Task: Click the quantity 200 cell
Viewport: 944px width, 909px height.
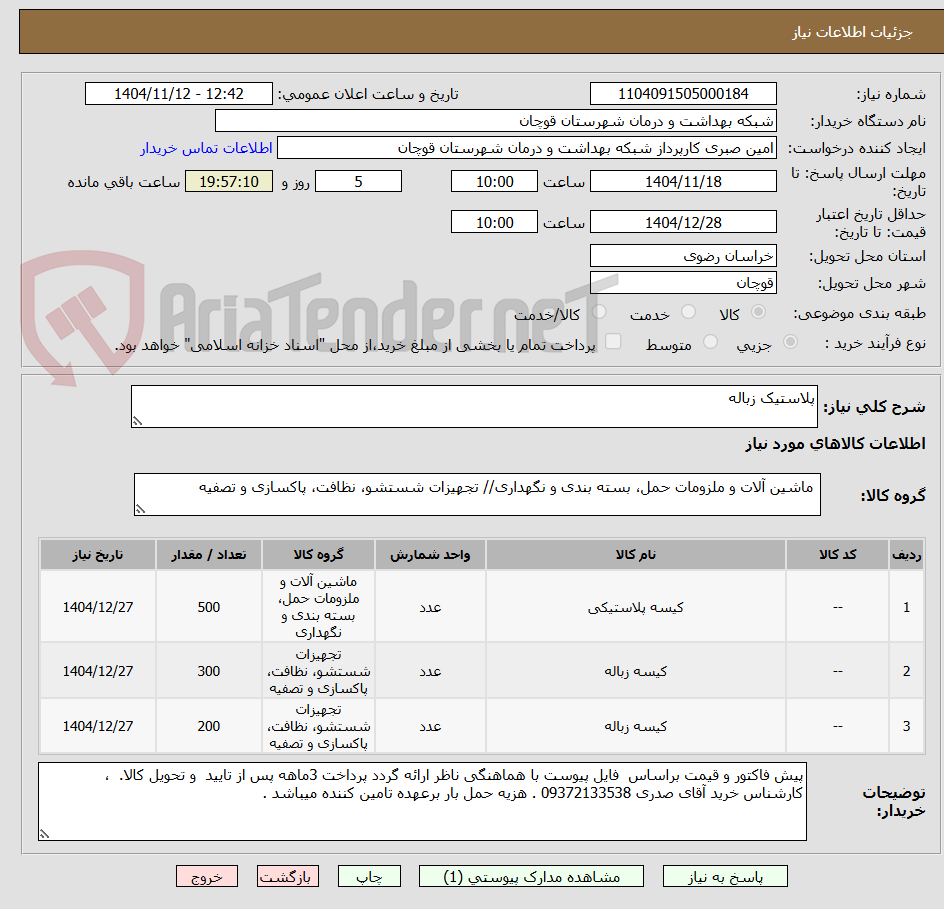Action: (209, 727)
